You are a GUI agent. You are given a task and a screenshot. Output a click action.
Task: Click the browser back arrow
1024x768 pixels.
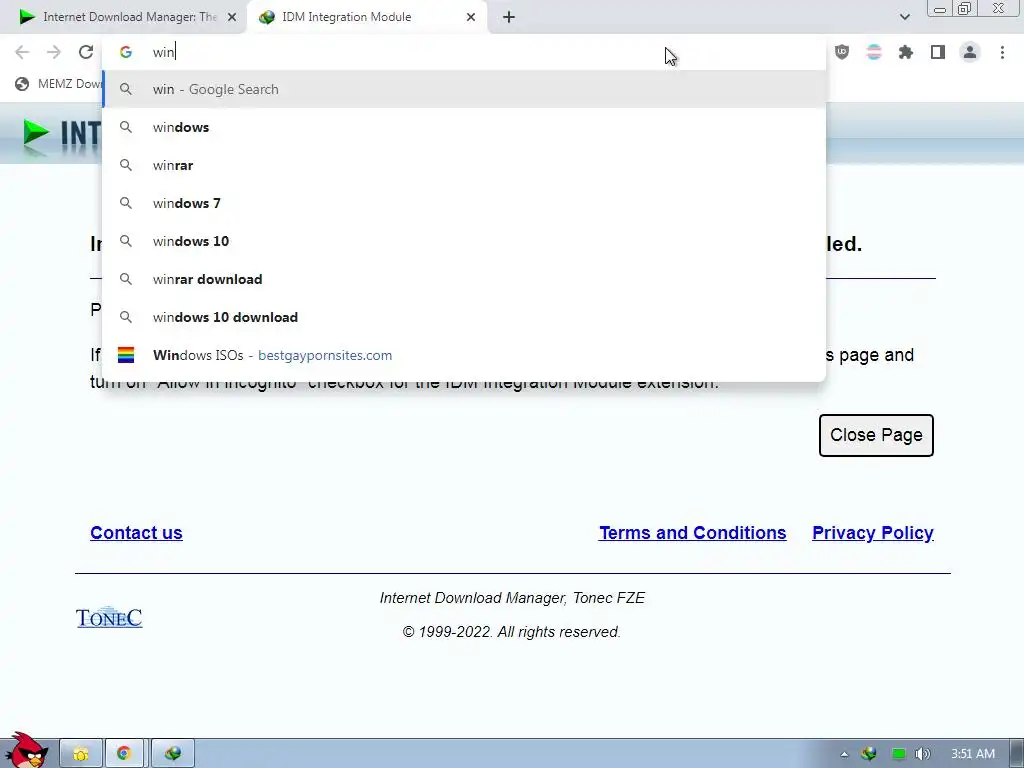click(x=22, y=52)
